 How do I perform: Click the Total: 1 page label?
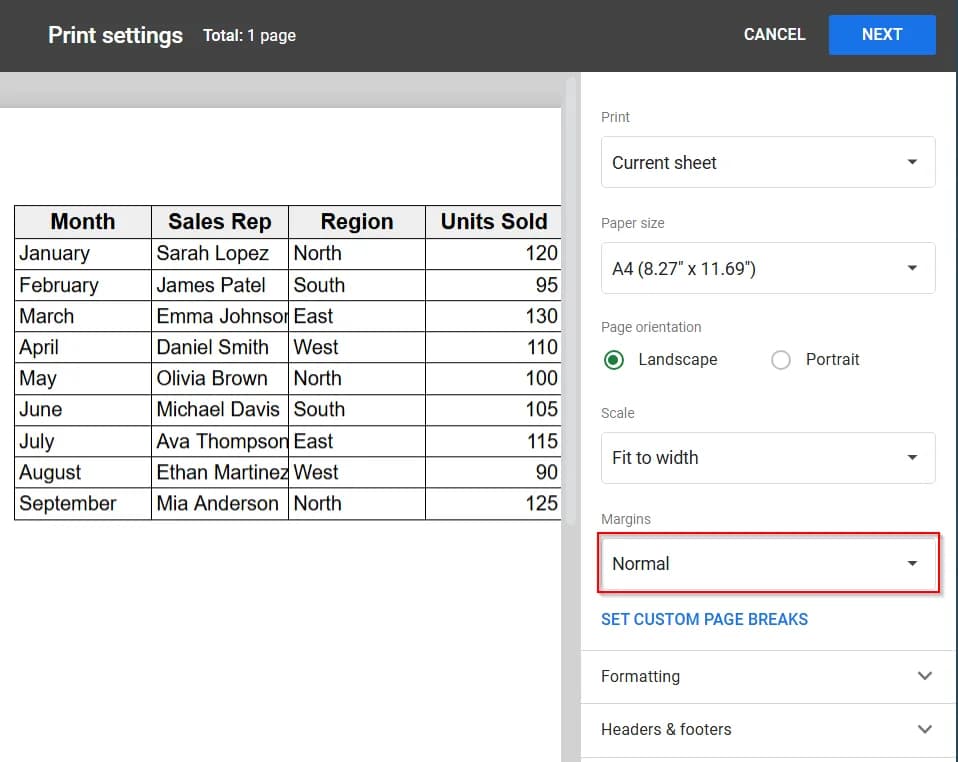pos(249,36)
